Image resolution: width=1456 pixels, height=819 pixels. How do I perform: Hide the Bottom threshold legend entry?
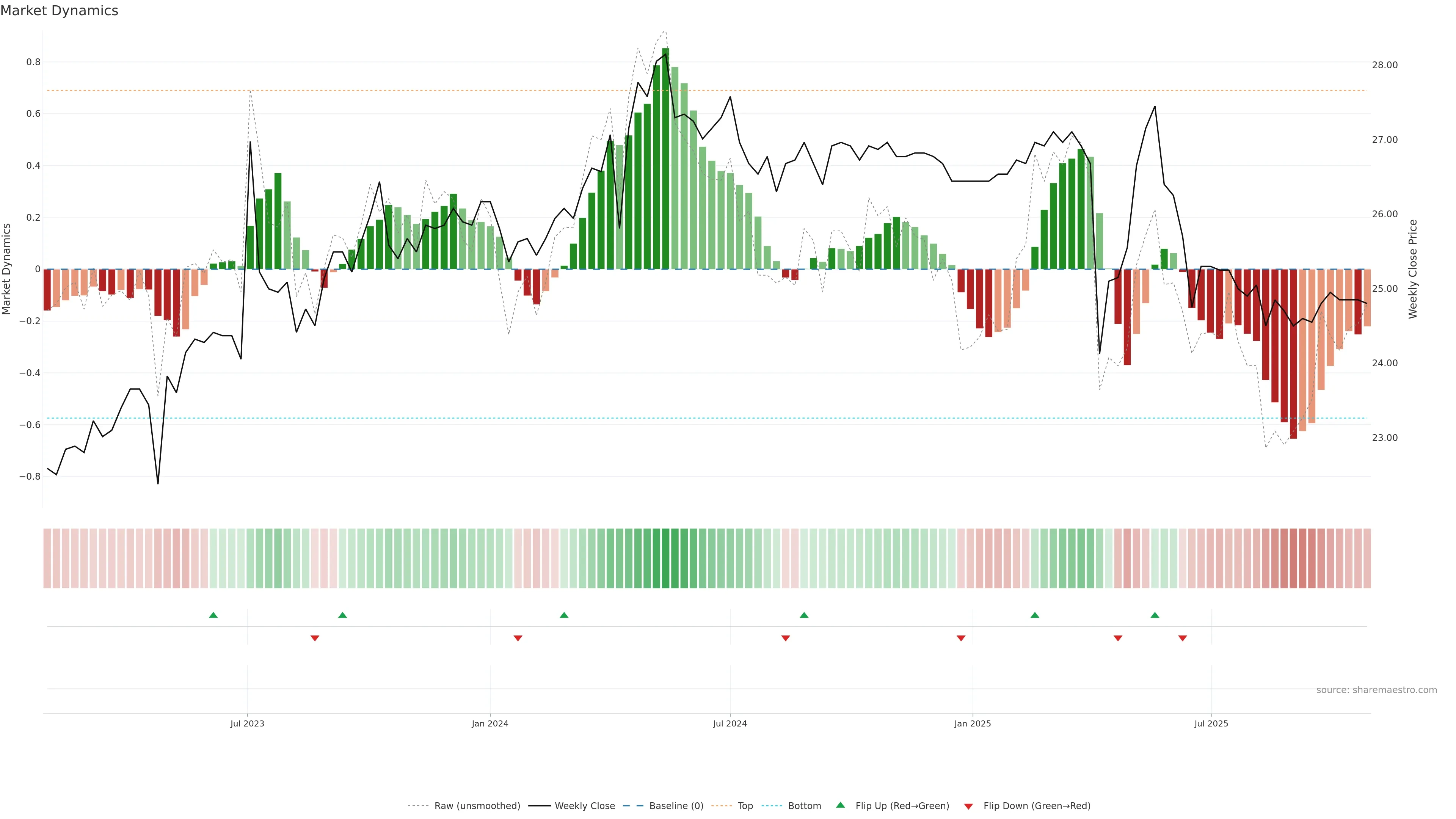[804, 806]
